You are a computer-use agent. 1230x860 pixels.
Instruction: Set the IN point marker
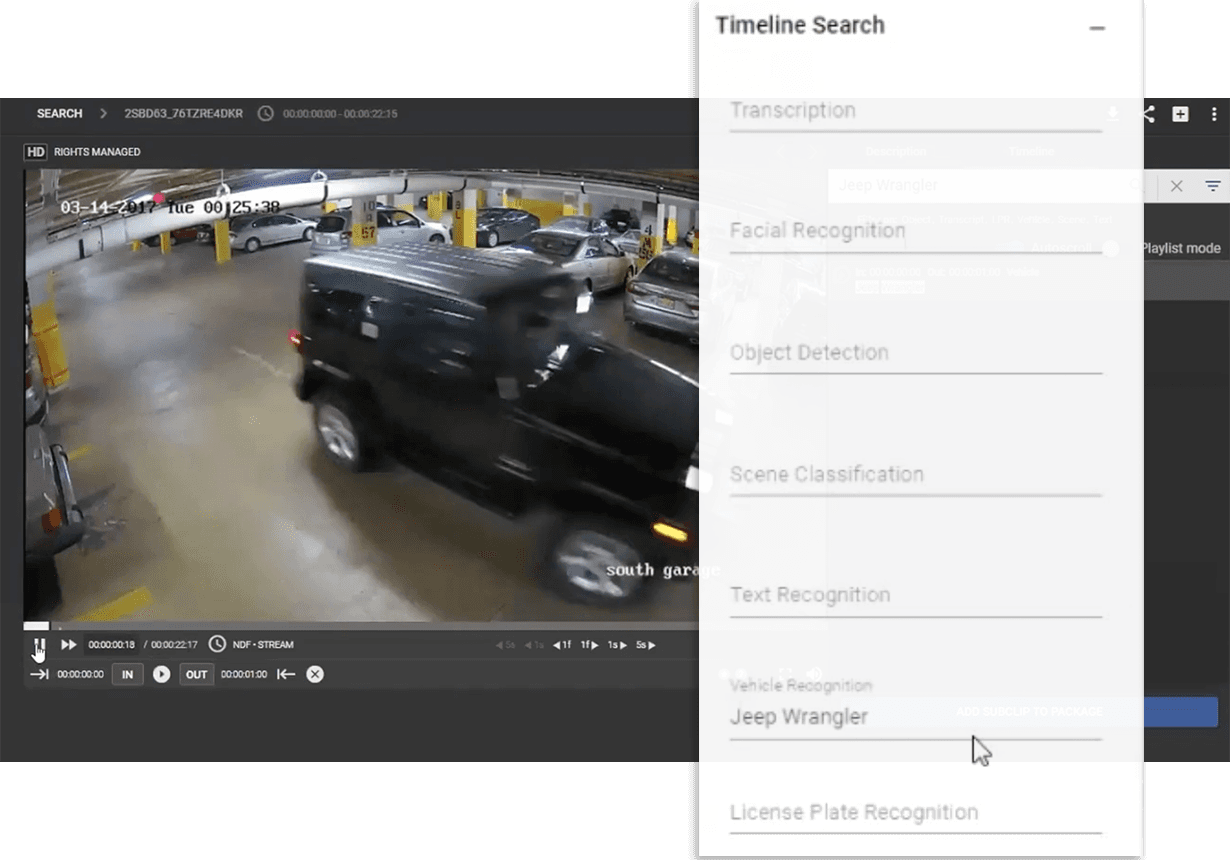[x=127, y=674]
